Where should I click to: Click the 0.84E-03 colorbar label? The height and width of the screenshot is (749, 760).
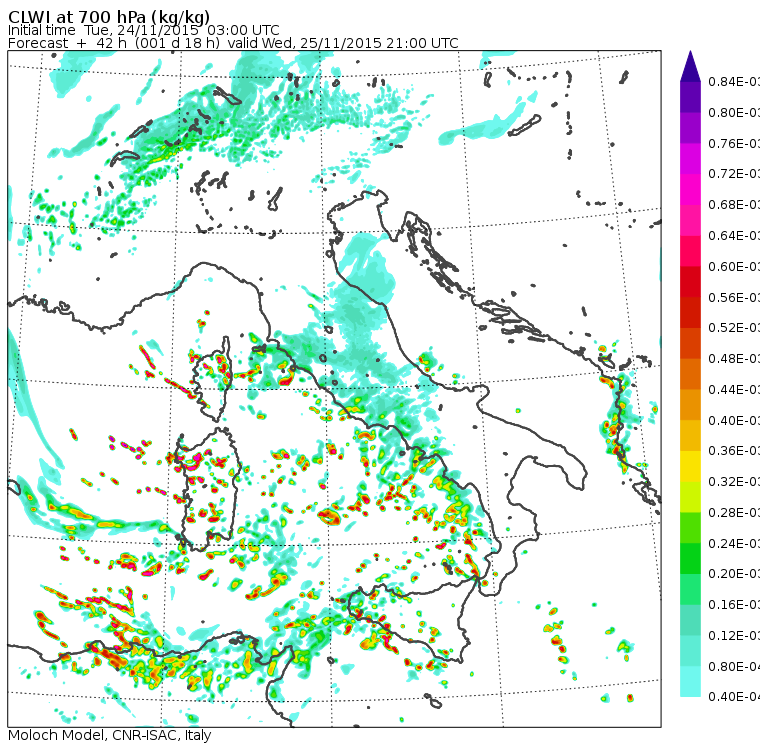tap(733, 81)
